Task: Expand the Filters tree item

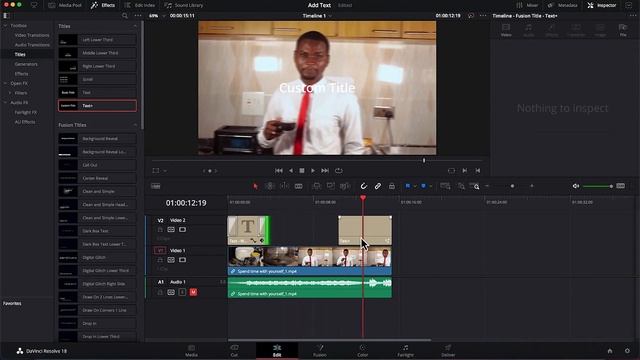Action: 10,93
